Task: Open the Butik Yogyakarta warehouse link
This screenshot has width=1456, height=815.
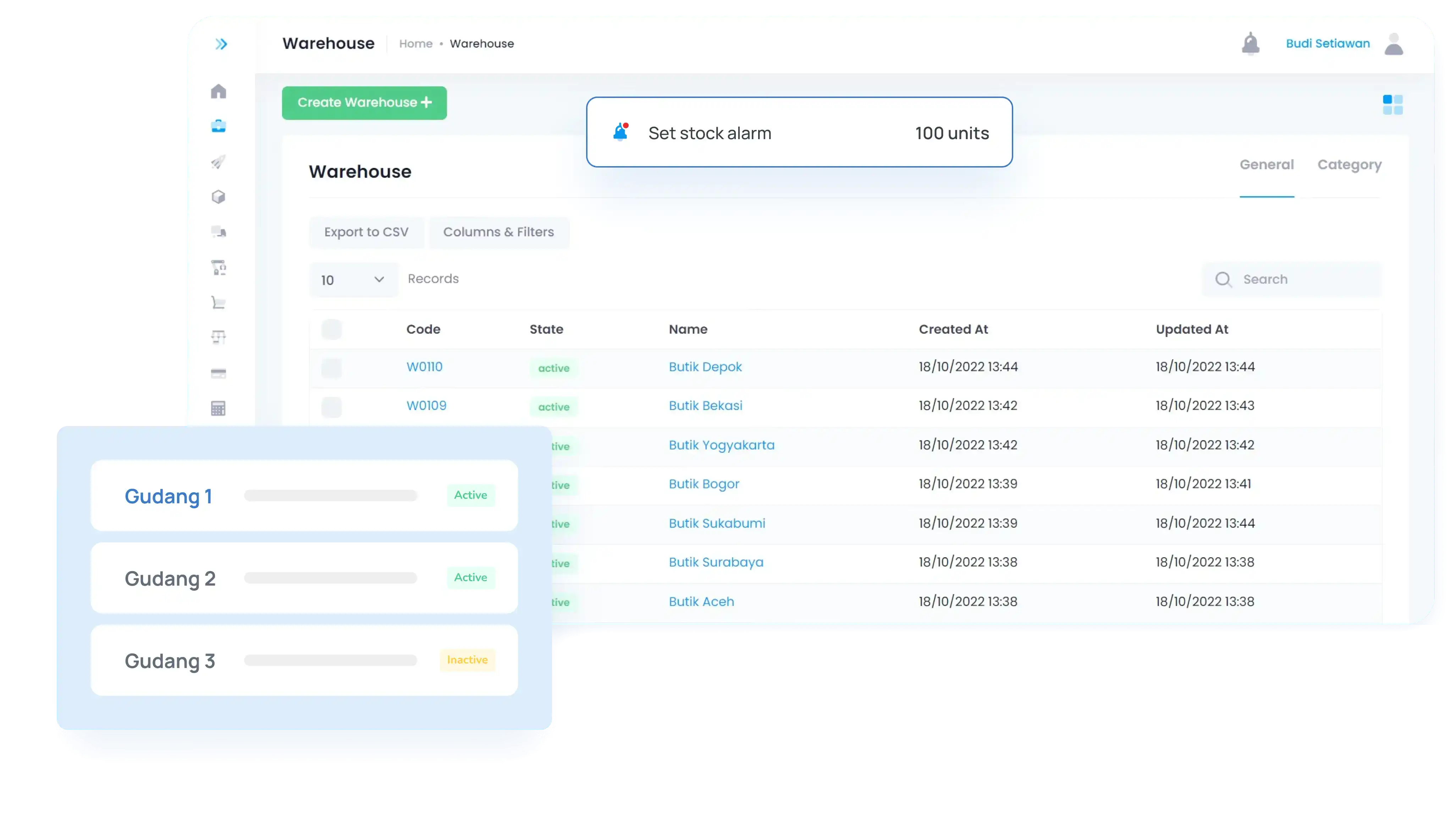Action: click(x=721, y=445)
